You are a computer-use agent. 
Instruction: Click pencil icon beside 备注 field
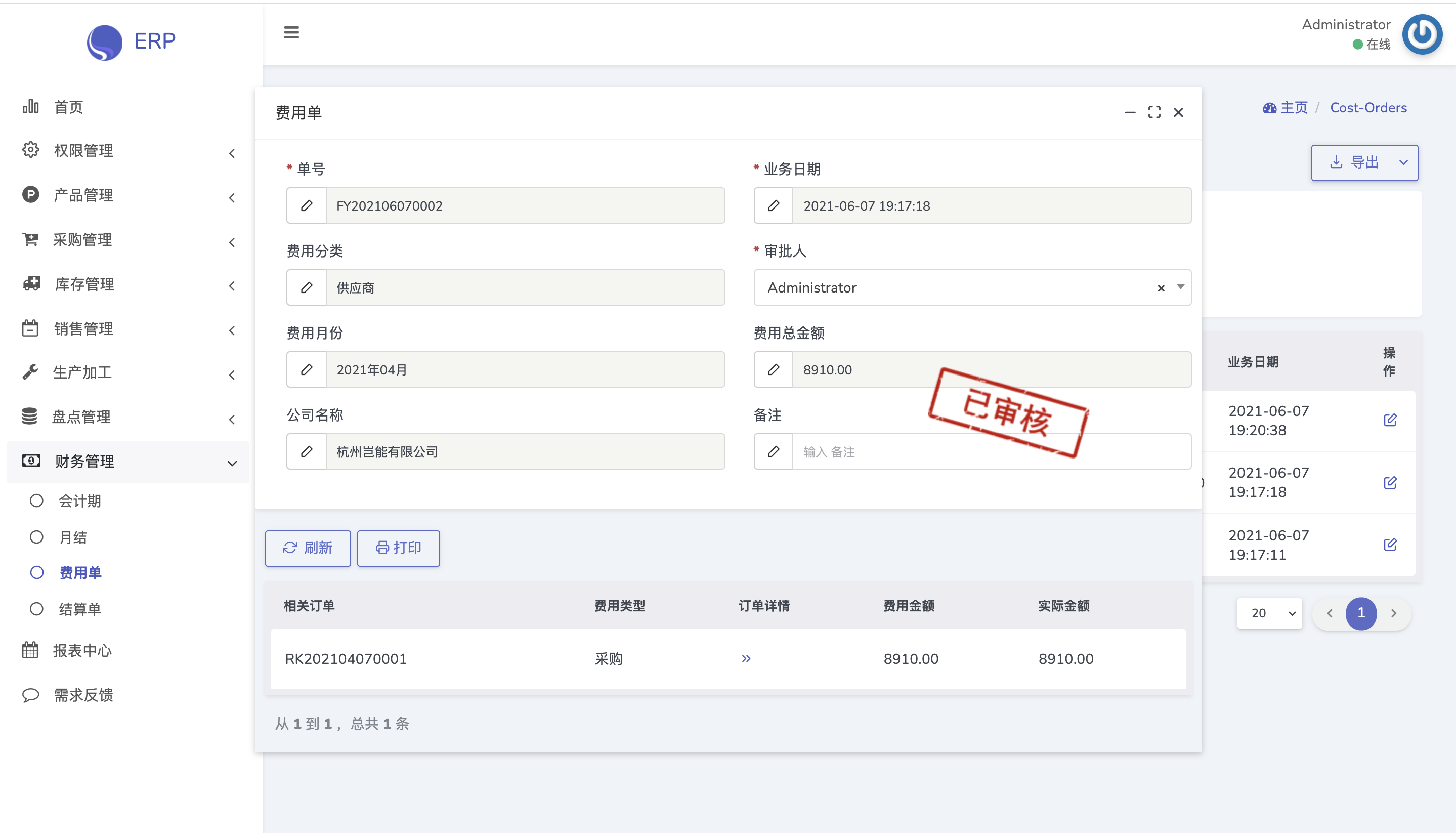coord(773,452)
